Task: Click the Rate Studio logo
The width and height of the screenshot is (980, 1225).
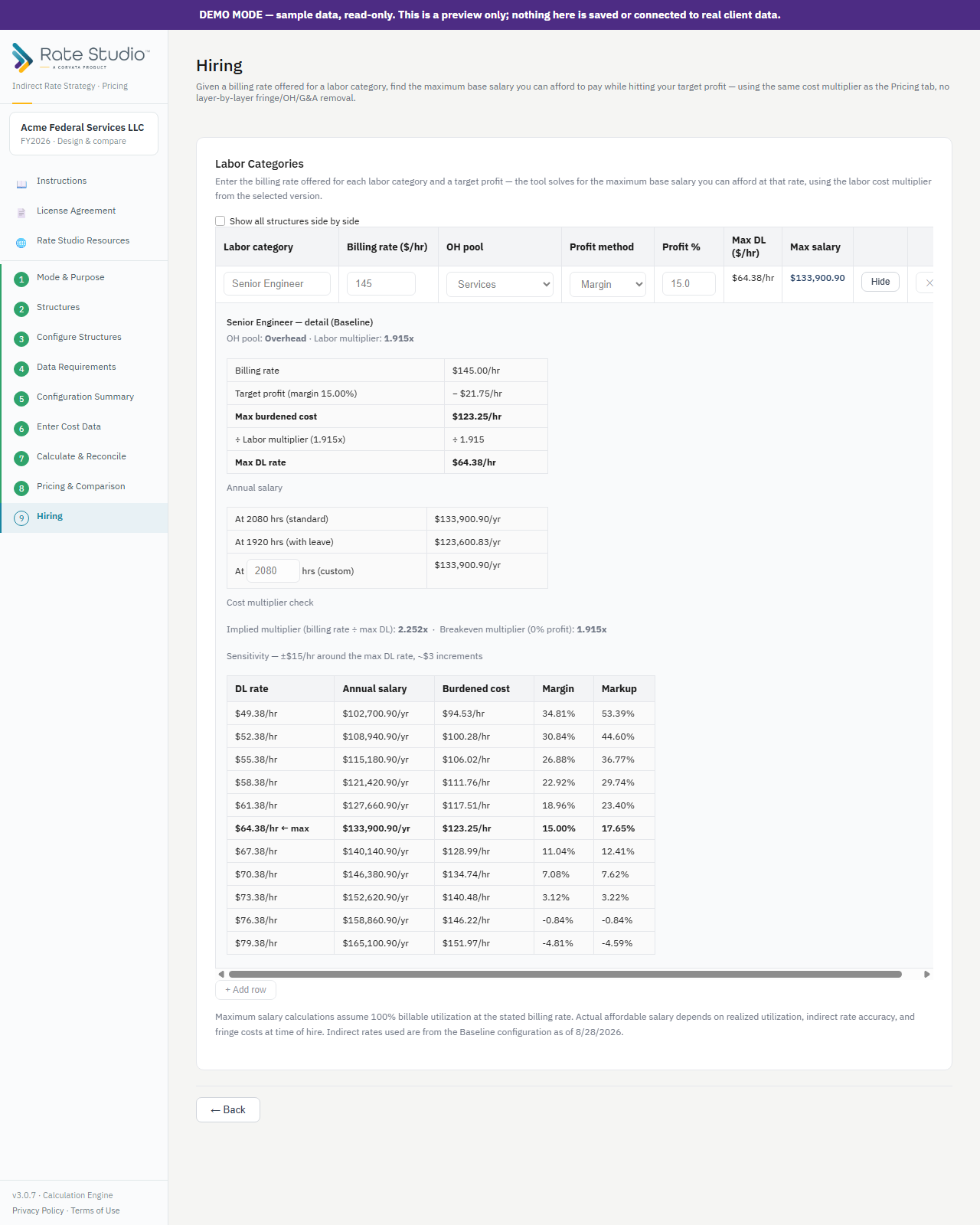Action: [x=81, y=57]
